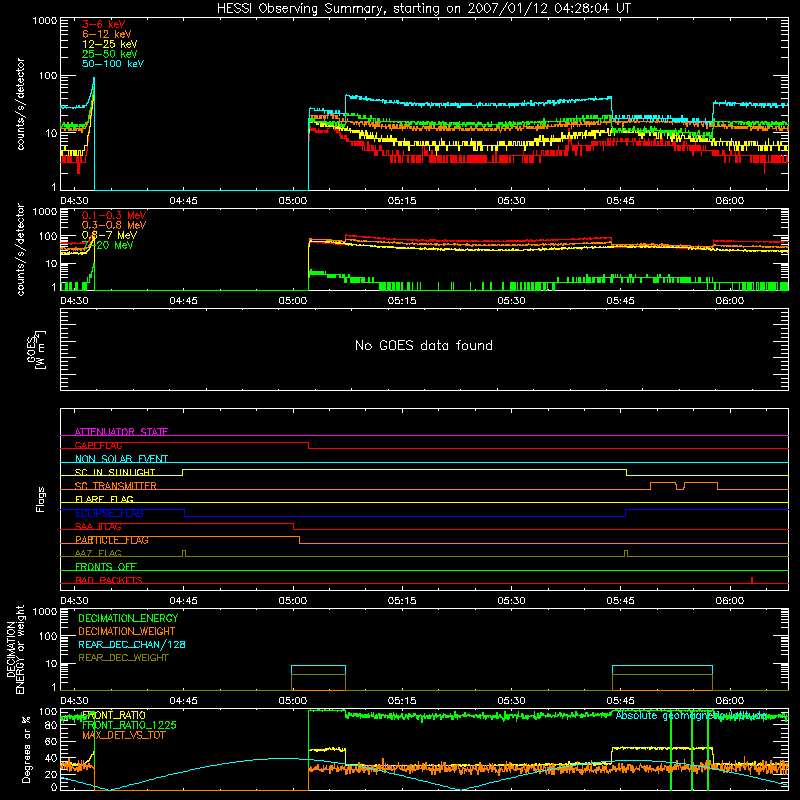Image resolution: width=800 pixels, height=800 pixels.
Task: Click the 04:30 tick under the keV panel
Action: 74,201
